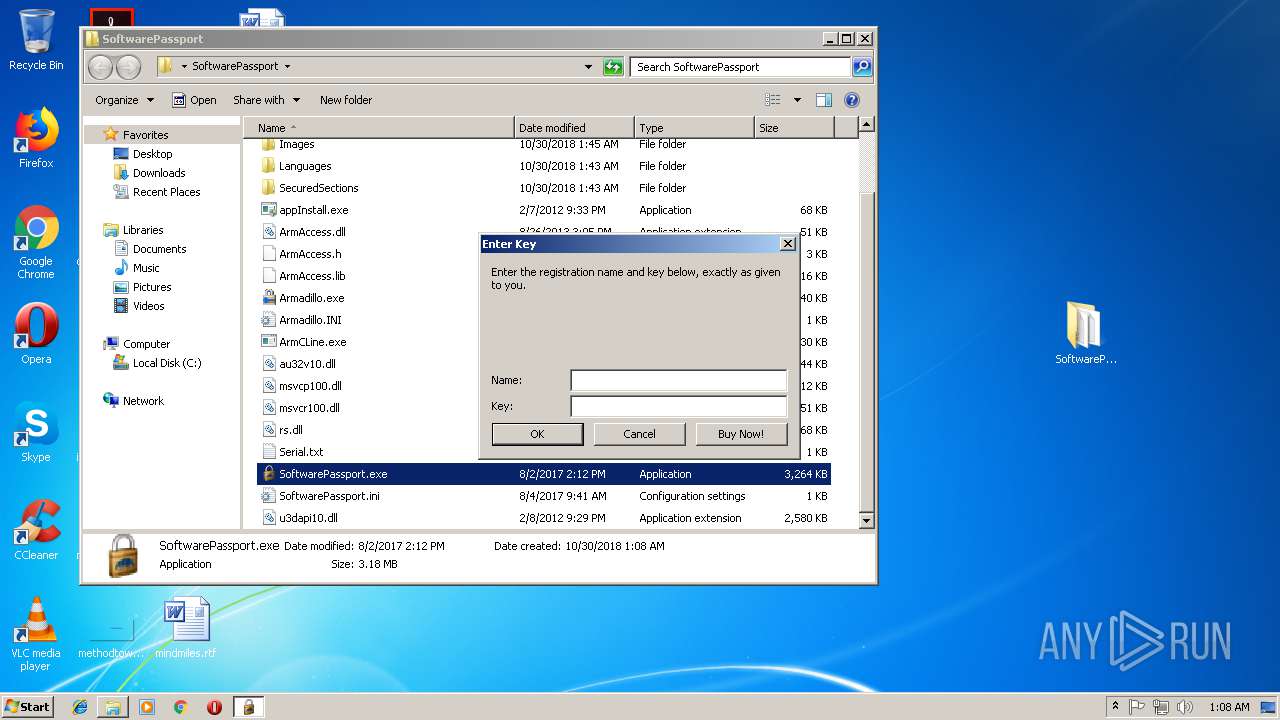Click the Explorer Back navigation button
The height and width of the screenshot is (720, 1280).
coord(100,67)
